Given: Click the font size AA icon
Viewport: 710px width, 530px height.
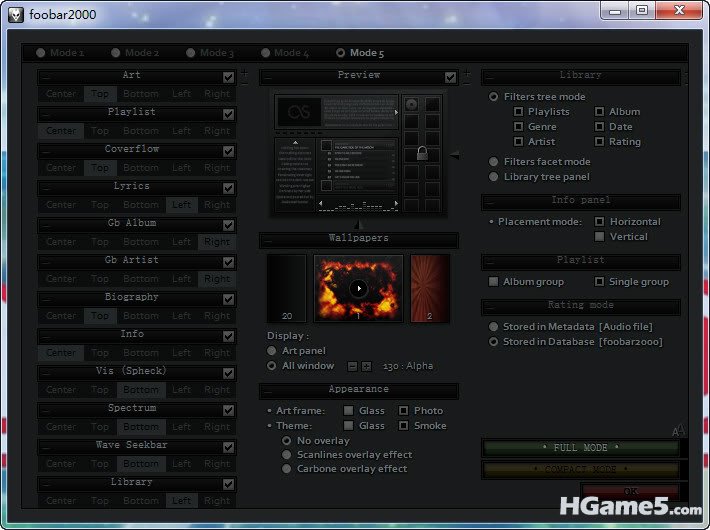Looking at the screenshot, I should pos(679,430).
